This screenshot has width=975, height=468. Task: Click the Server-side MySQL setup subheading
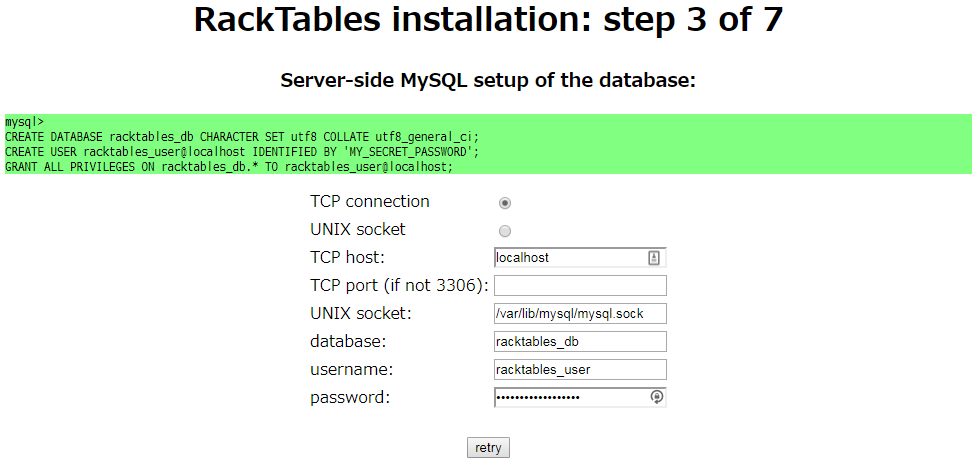488,80
